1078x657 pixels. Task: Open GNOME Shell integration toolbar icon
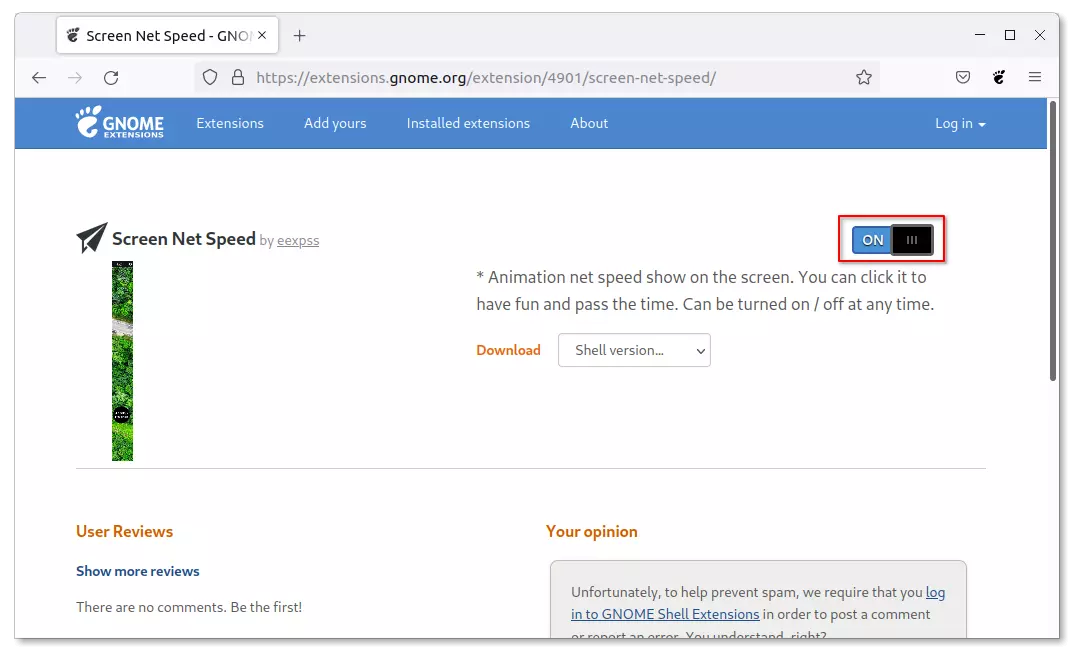click(999, 78)
